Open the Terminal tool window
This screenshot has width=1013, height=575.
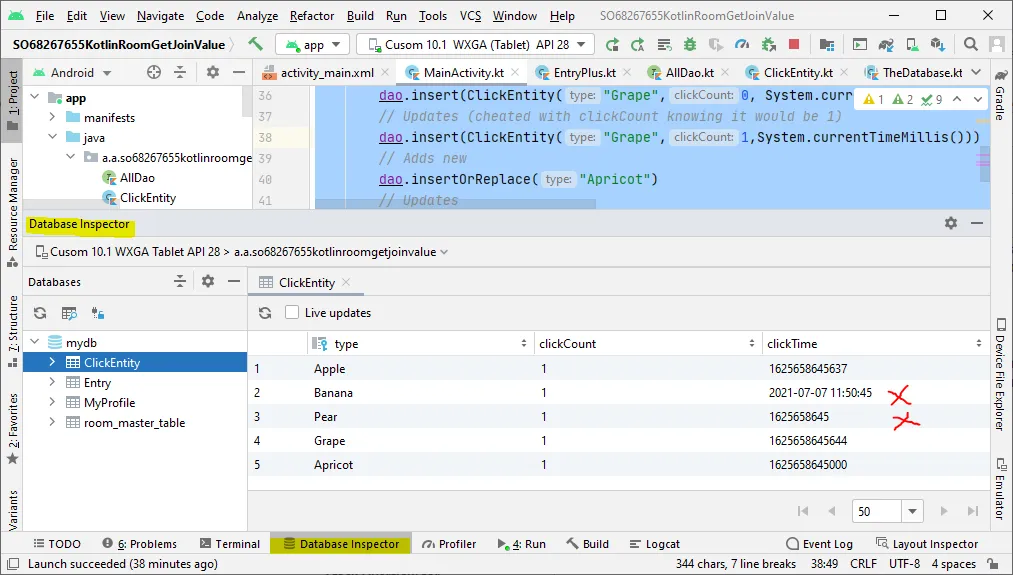(x=229, y=544)
